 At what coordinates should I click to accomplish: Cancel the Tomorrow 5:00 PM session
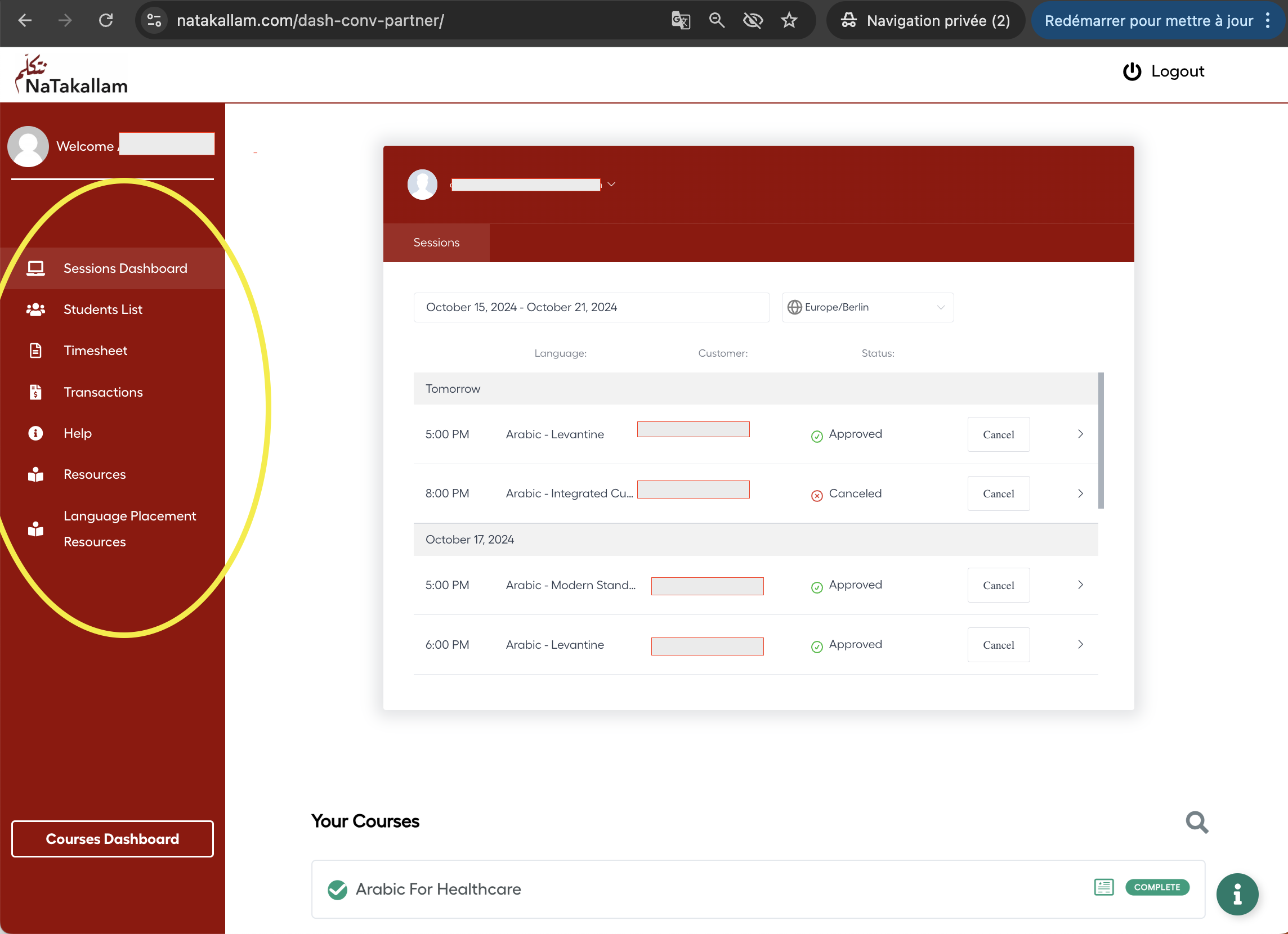[x=999, y=434]
